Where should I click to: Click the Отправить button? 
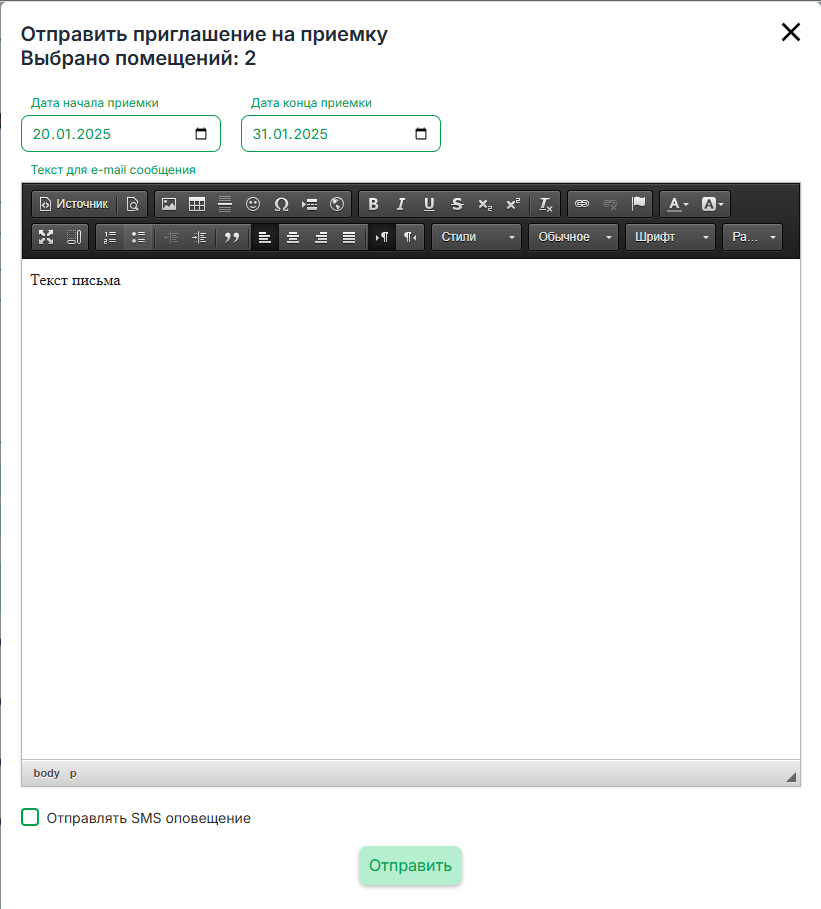pos(410,866)
